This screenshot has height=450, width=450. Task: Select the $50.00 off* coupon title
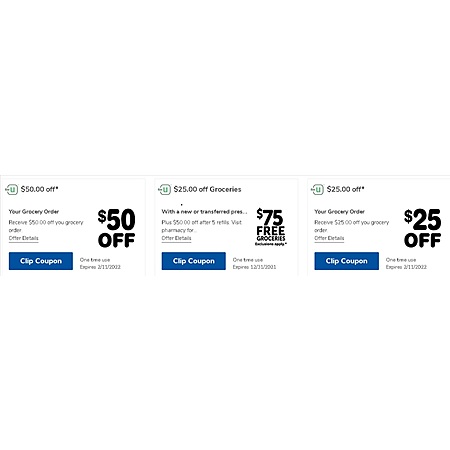click(x=39, y=189)
